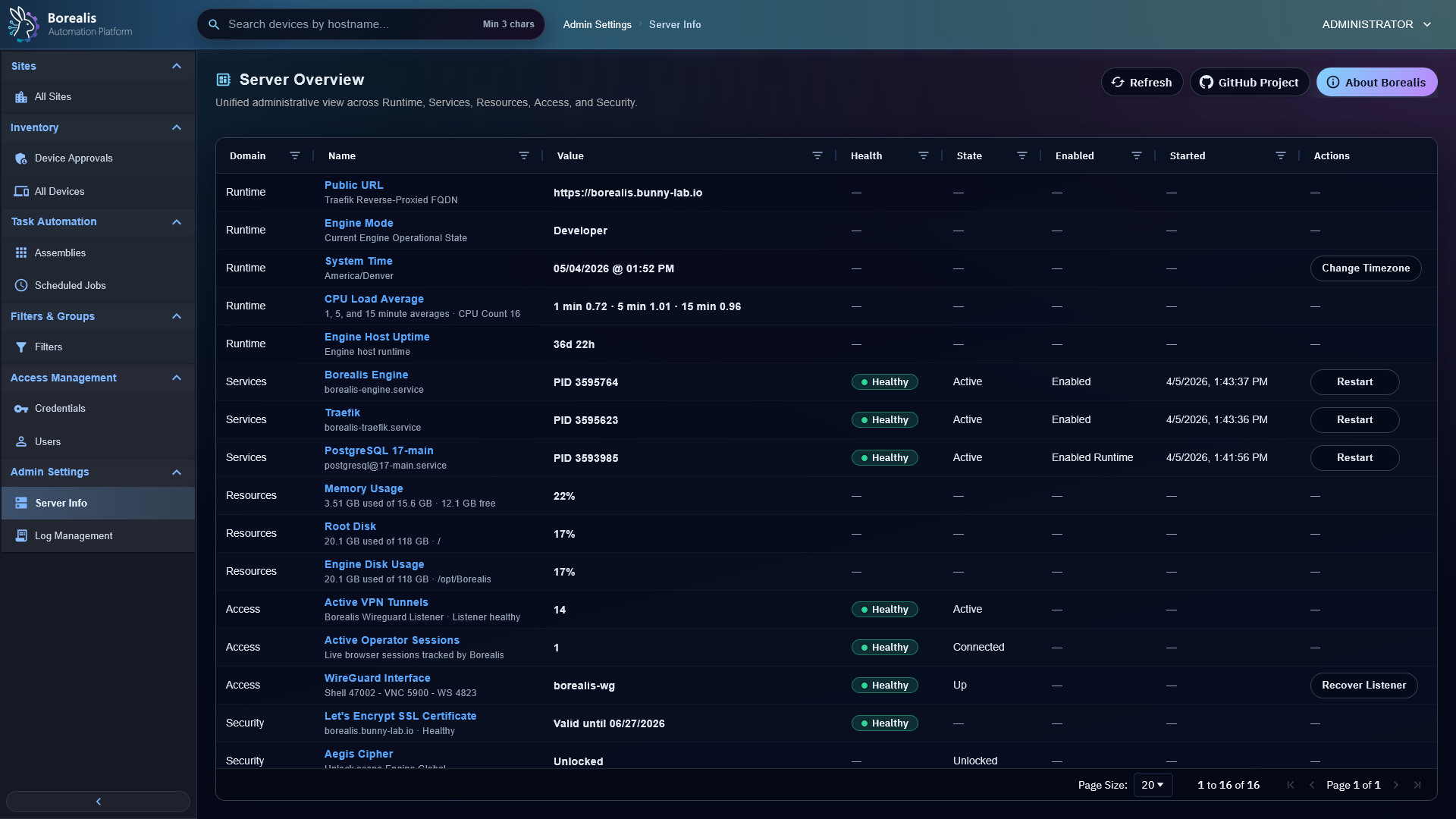Click the Refresh button

1141,83
